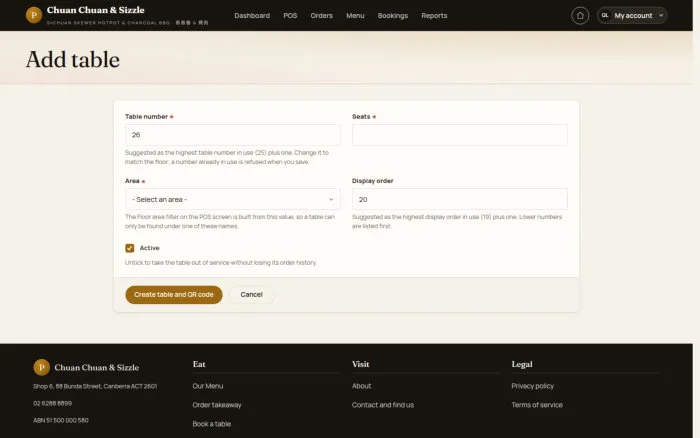
Task: Focus the Table number field
Action: pyautogui.click(x=233, y=135)
